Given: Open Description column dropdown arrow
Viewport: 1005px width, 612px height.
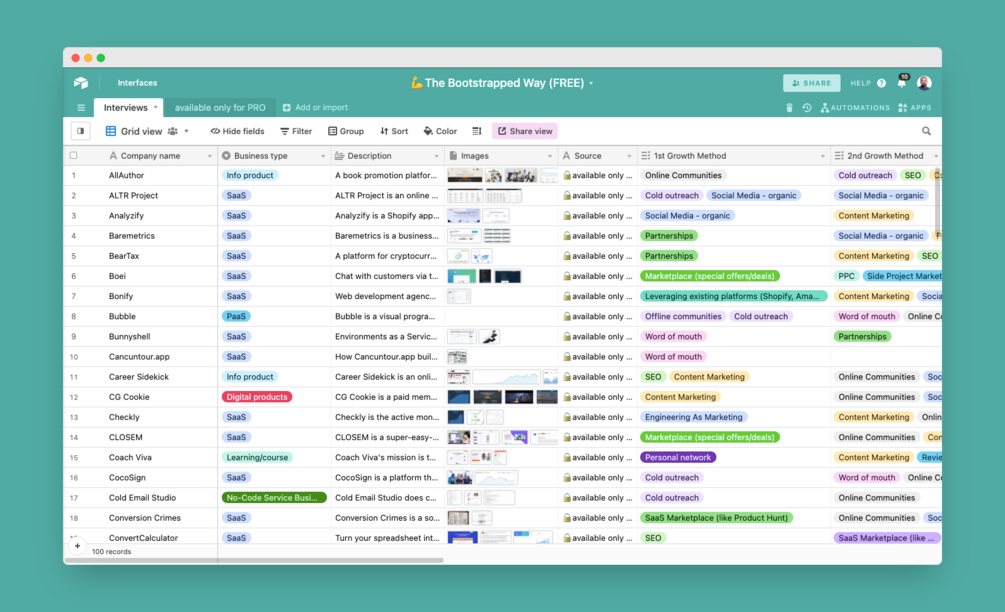Looking at the screenshot, I should tap(436, 156).
